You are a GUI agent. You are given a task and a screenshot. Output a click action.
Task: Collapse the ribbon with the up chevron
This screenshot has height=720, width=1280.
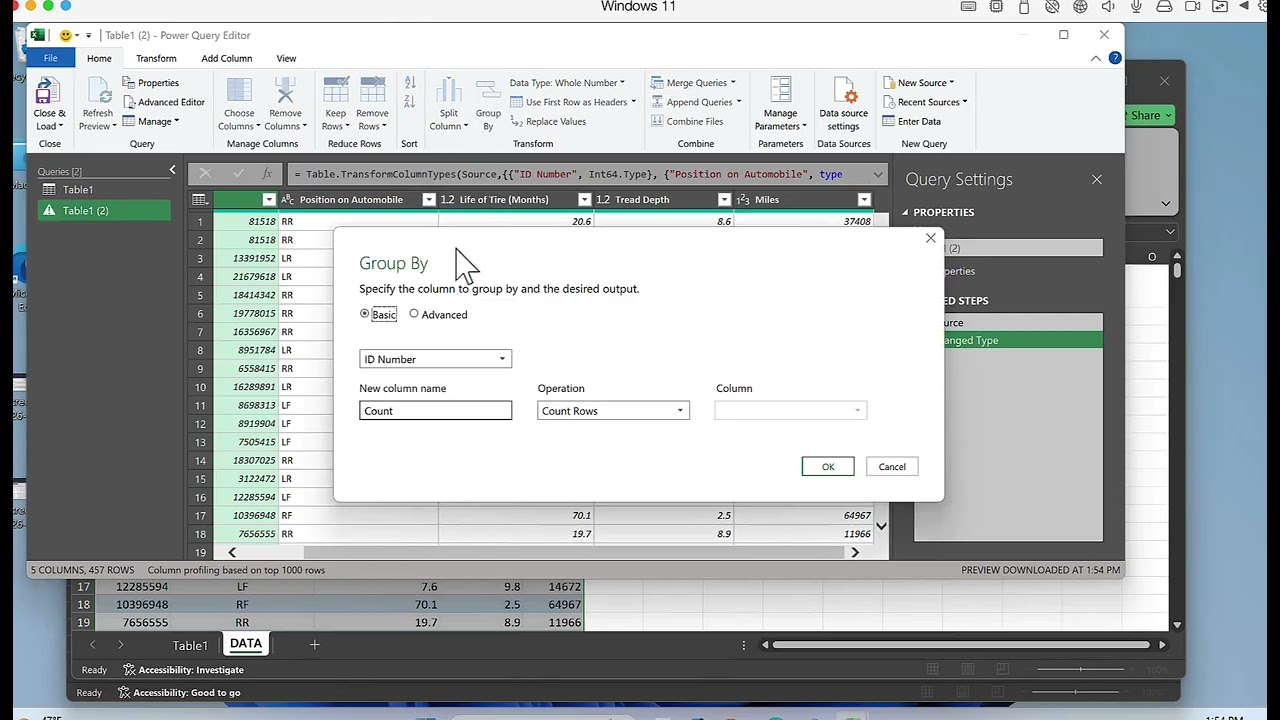pyautogui.click(x=1095, y=58)
